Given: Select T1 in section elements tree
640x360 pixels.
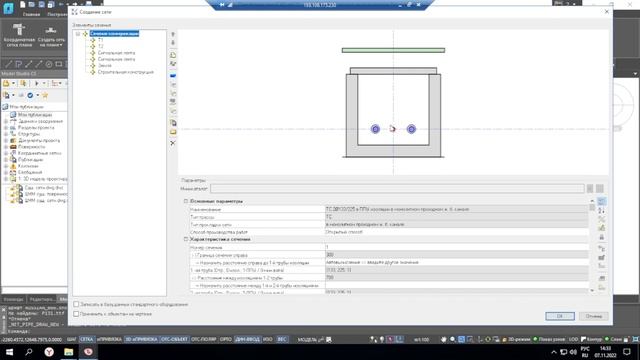Looking at the screenshot, I should (x=100, y=40).
